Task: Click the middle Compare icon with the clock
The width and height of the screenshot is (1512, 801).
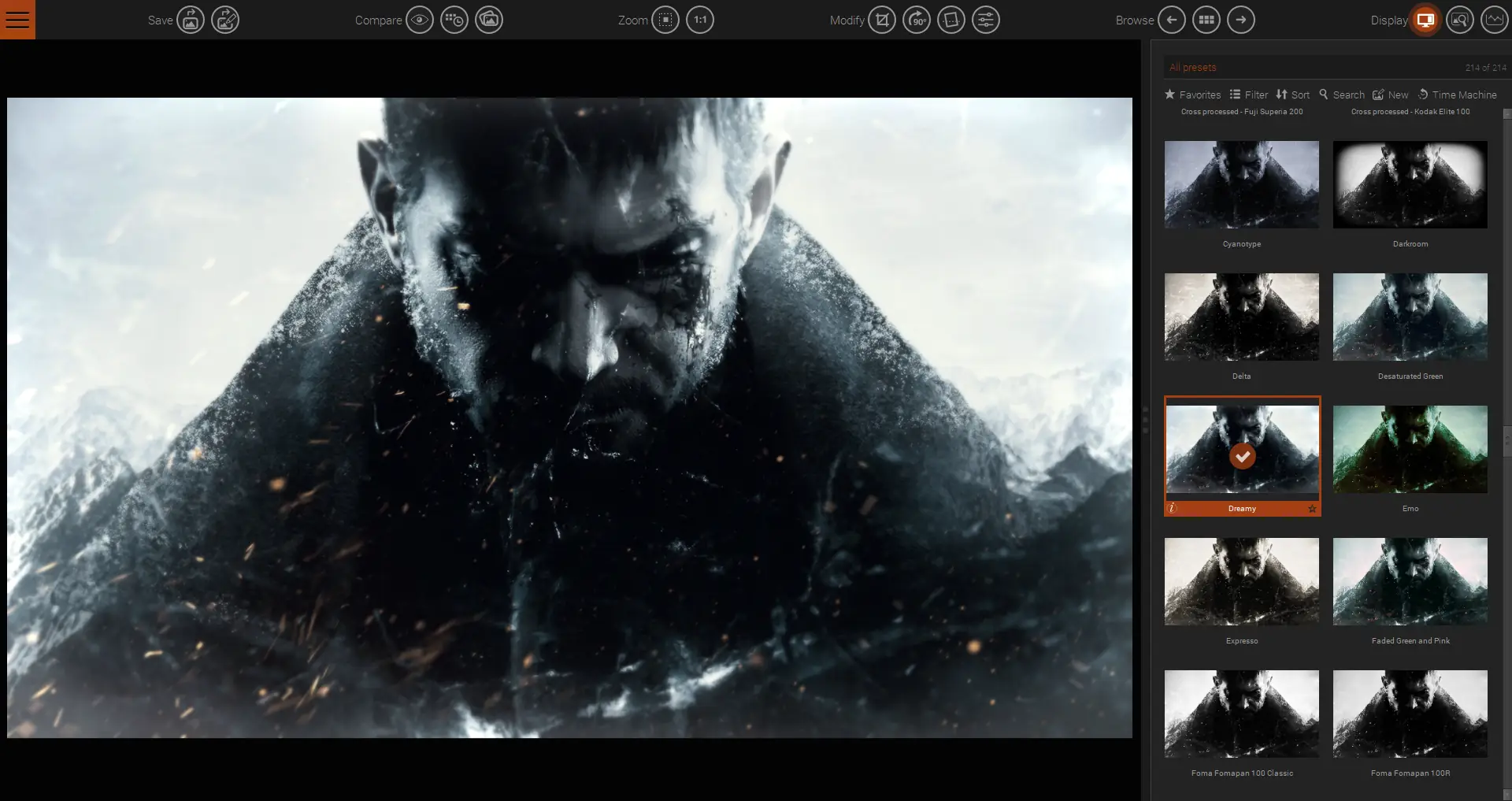Action: [454, 20]
